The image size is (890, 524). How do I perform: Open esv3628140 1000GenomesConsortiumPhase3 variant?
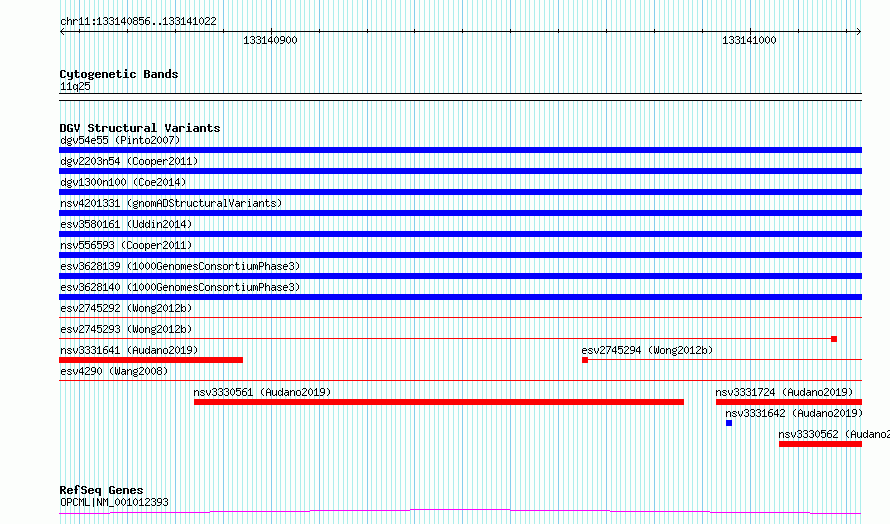(180, 287)
